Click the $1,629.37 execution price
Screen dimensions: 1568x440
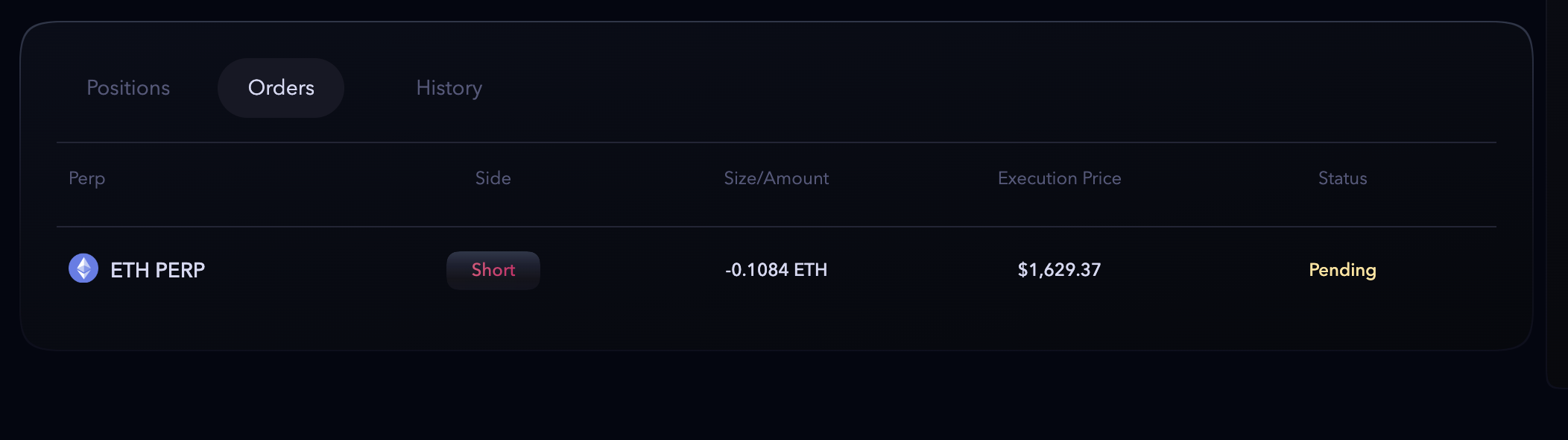(1059, 270)
